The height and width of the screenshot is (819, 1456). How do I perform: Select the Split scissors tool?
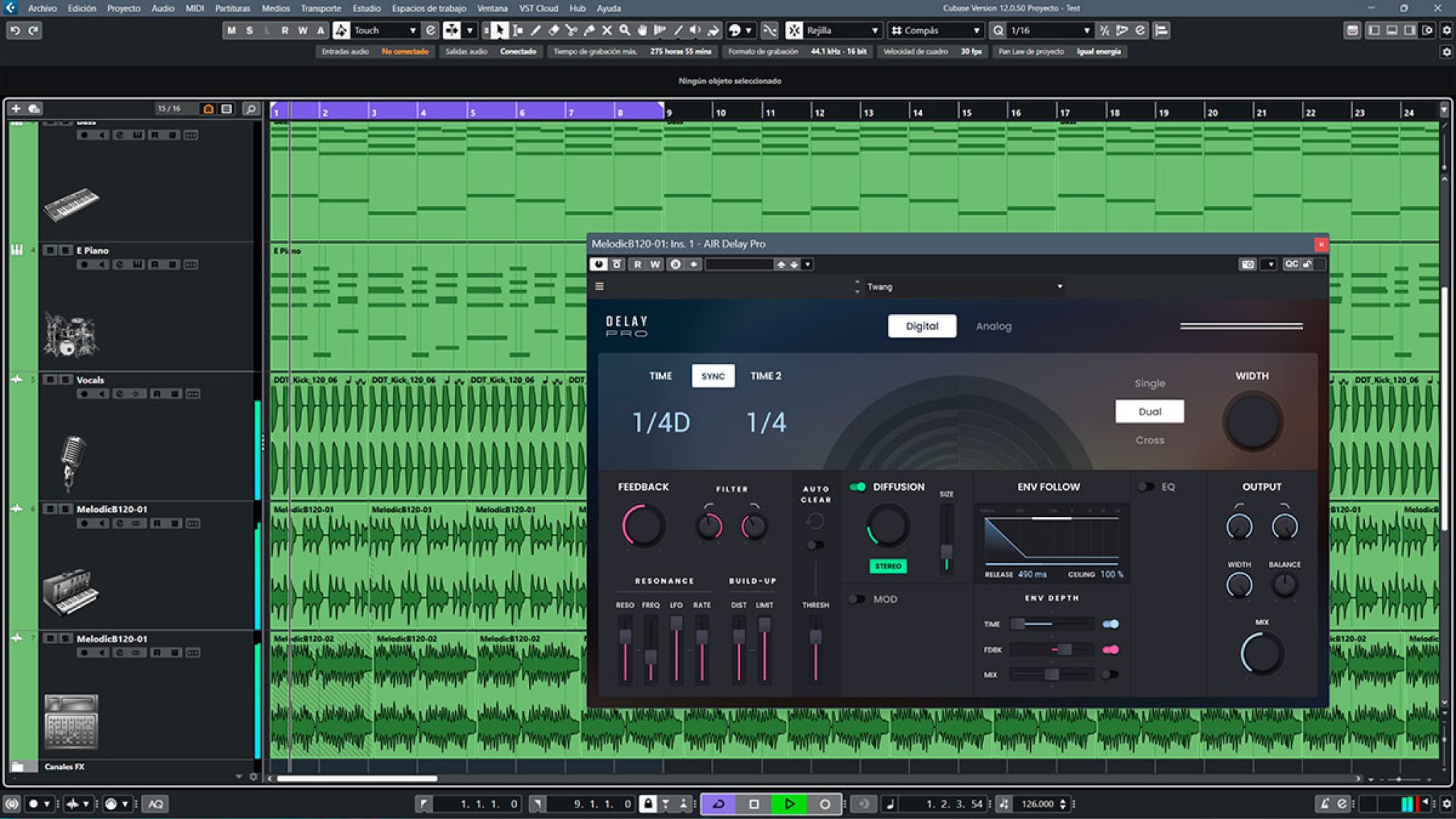[571, 31]
